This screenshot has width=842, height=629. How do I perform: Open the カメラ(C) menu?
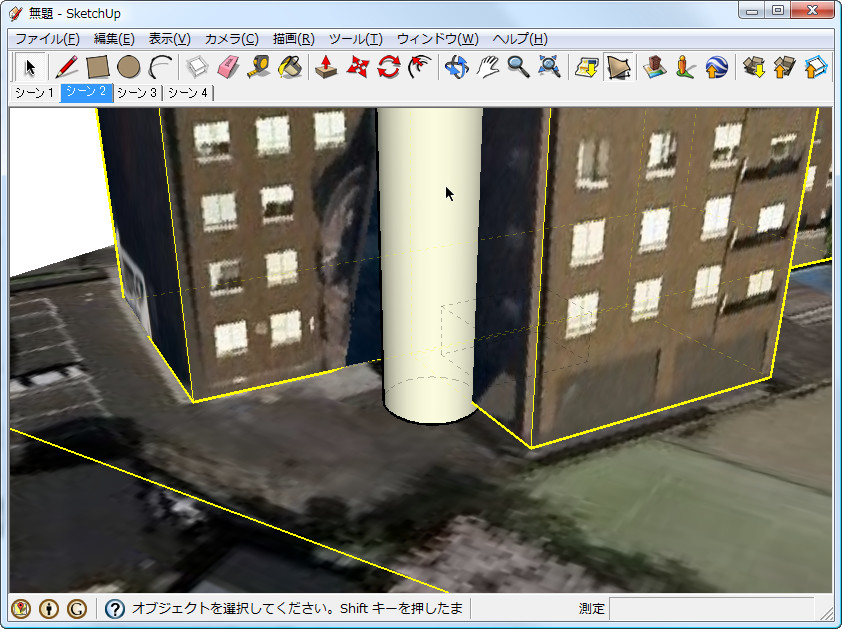(x=231, y=39)
